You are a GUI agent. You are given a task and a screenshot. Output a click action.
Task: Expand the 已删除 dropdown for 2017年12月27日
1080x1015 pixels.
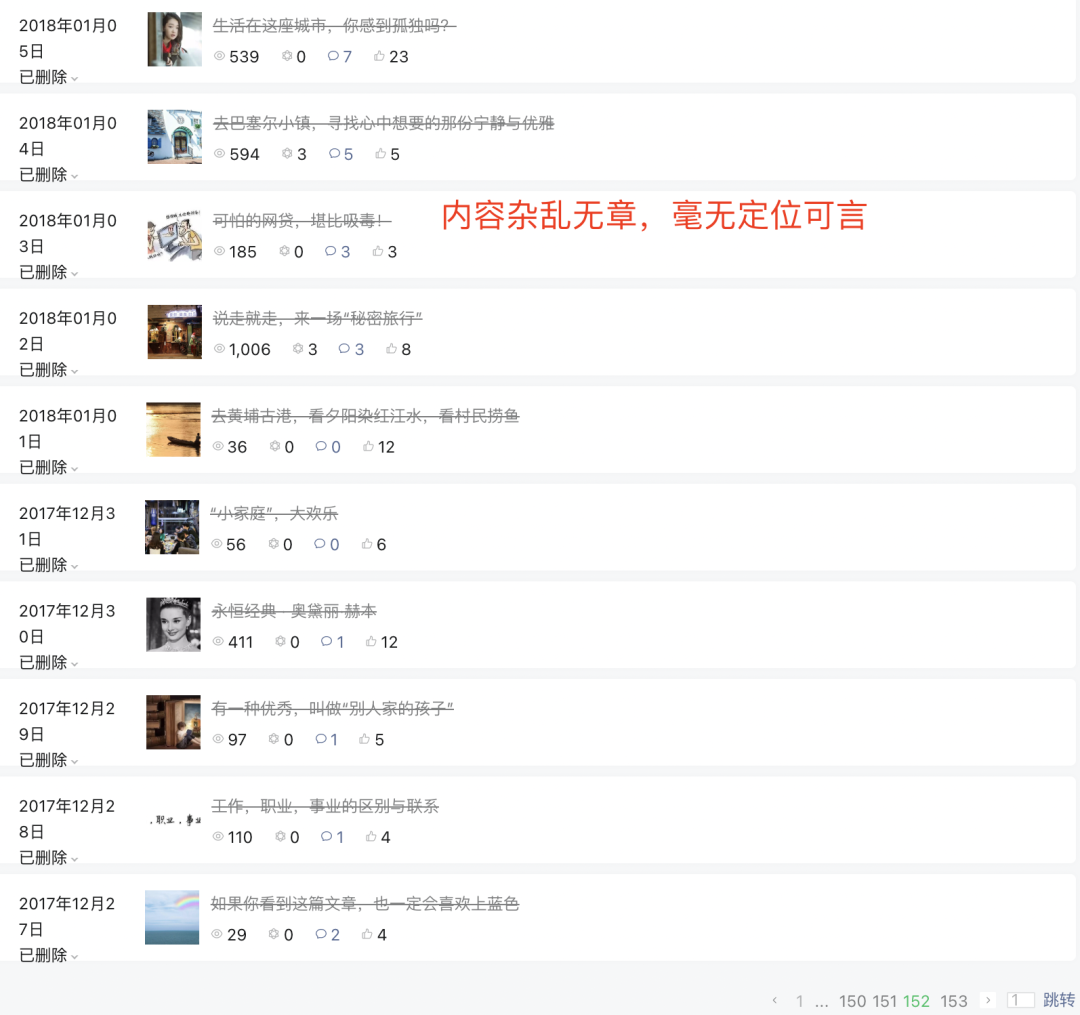pyautogui.click(x=48, y=955)
